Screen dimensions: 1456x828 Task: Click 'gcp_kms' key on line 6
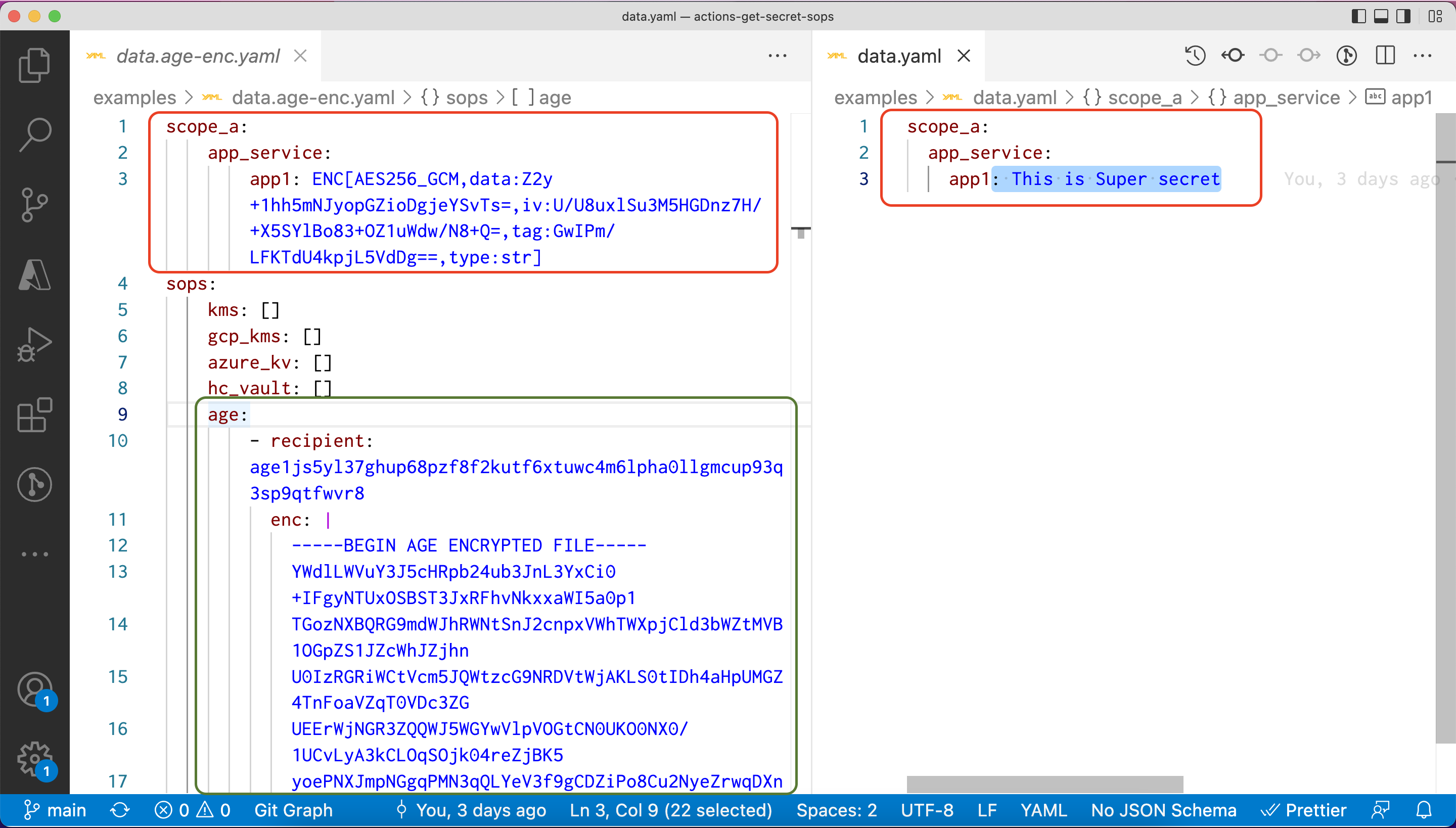(x=244, y=336)
